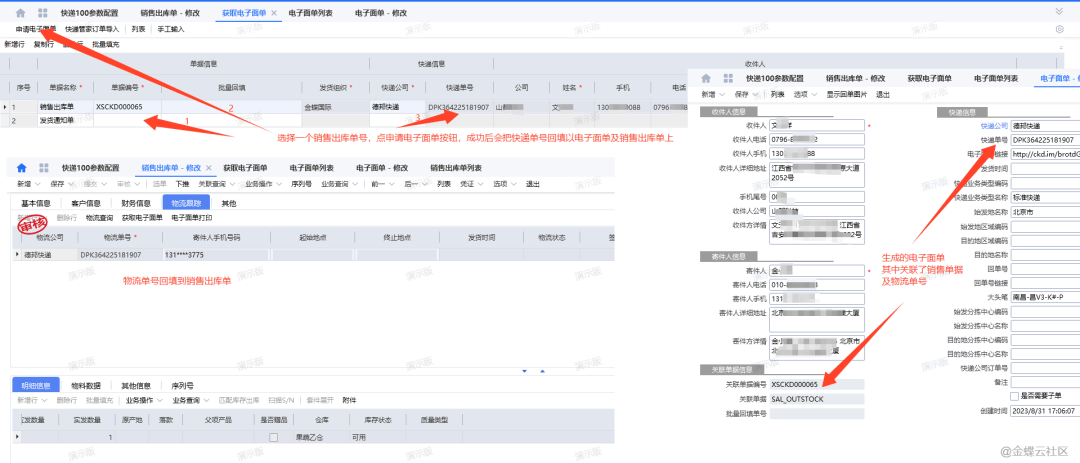Open the 关联查询 dropdown

pyautogui.click(x=211, y=184)
